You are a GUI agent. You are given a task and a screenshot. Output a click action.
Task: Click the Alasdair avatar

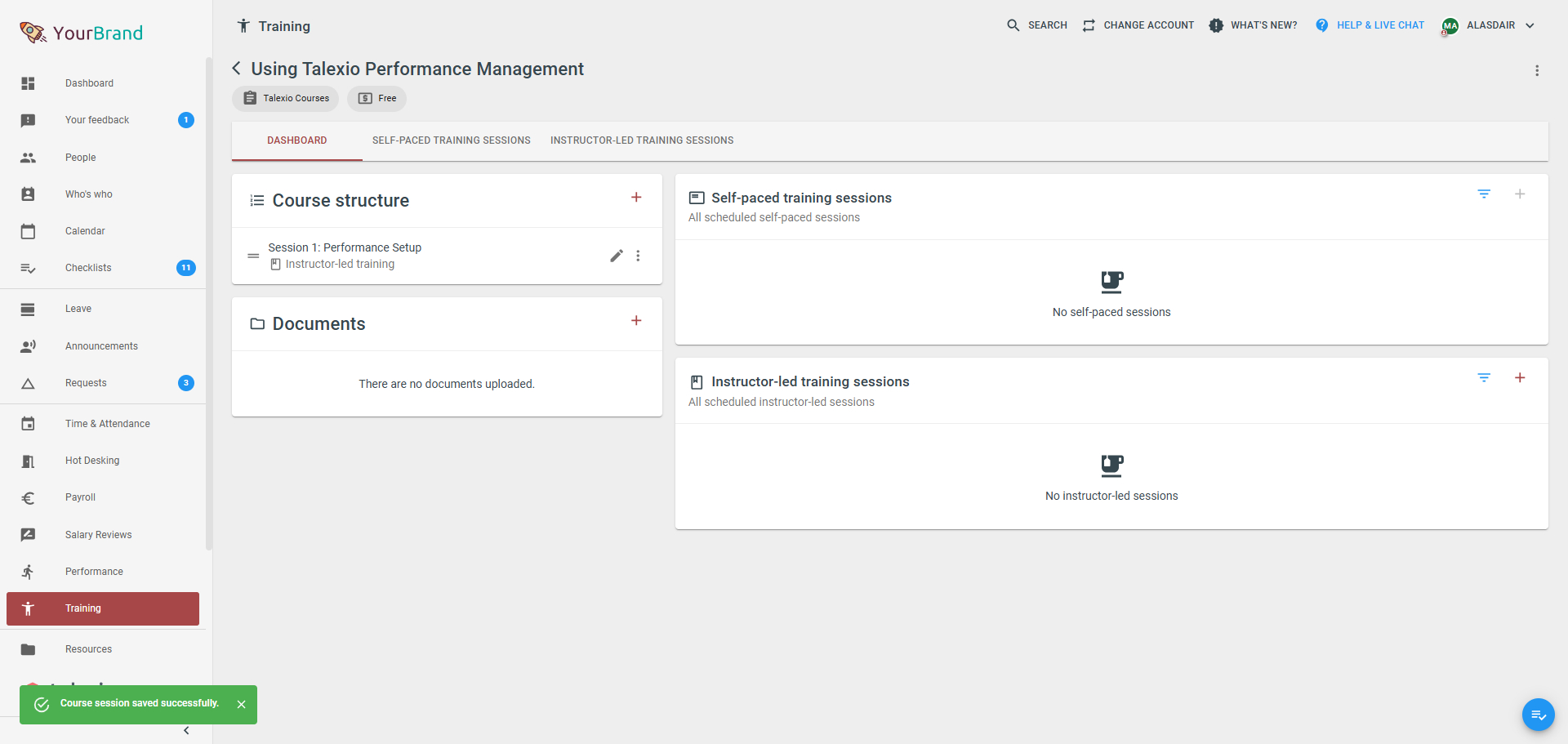(x=1450, y=26)
